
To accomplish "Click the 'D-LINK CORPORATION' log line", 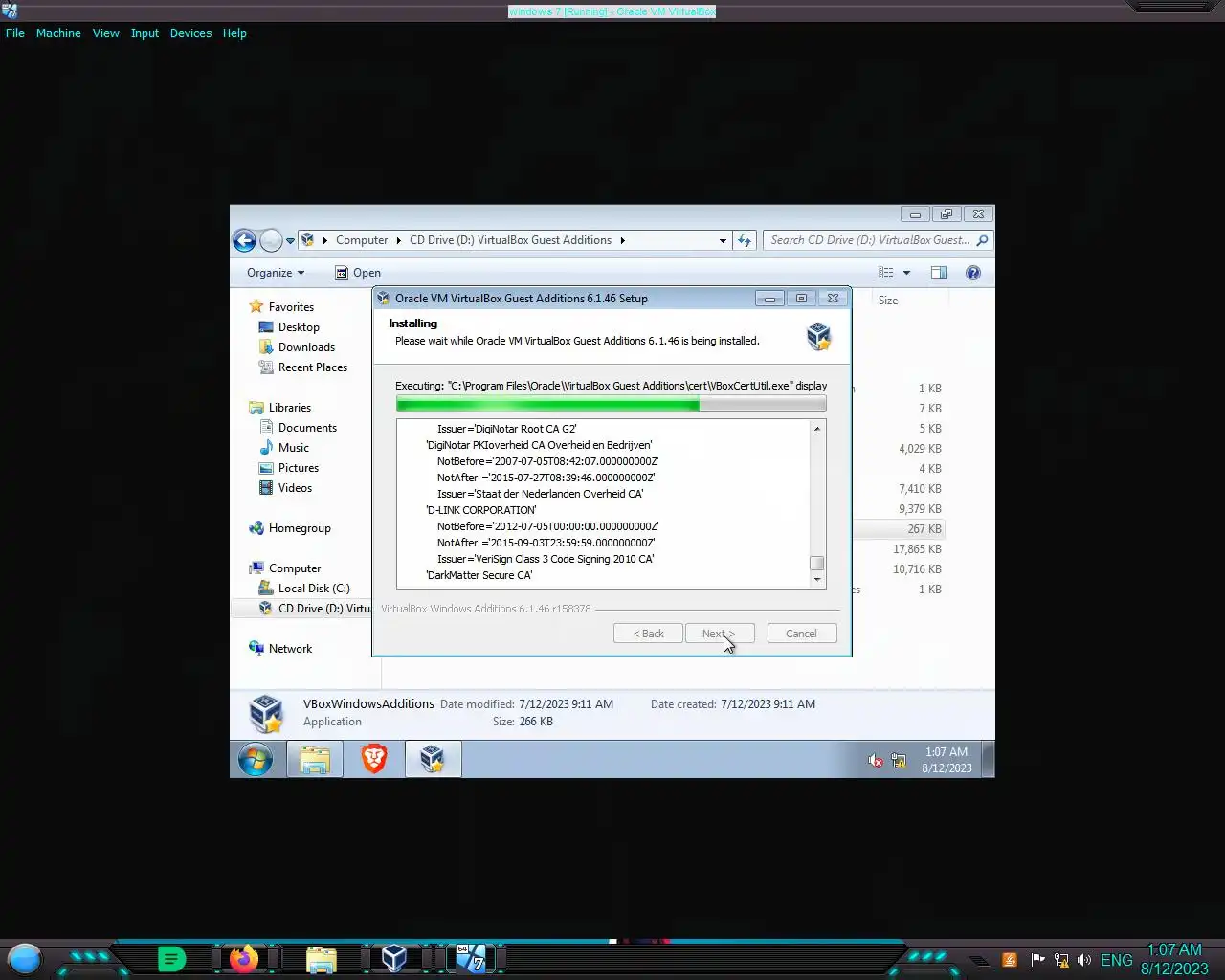I will [x=481, y=510].
